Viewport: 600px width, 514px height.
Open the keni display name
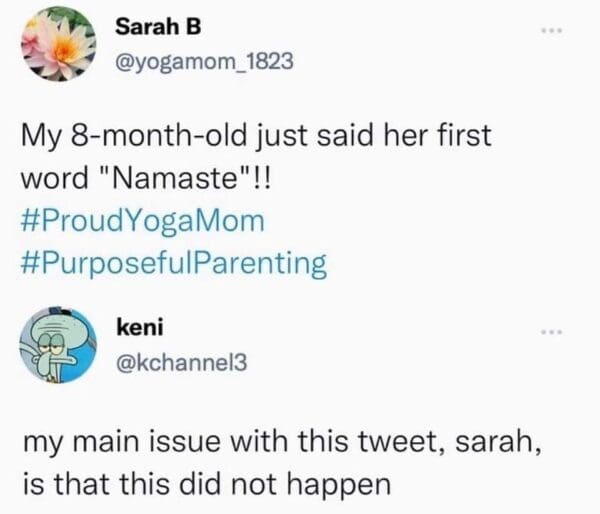click(x=137, y=326)
